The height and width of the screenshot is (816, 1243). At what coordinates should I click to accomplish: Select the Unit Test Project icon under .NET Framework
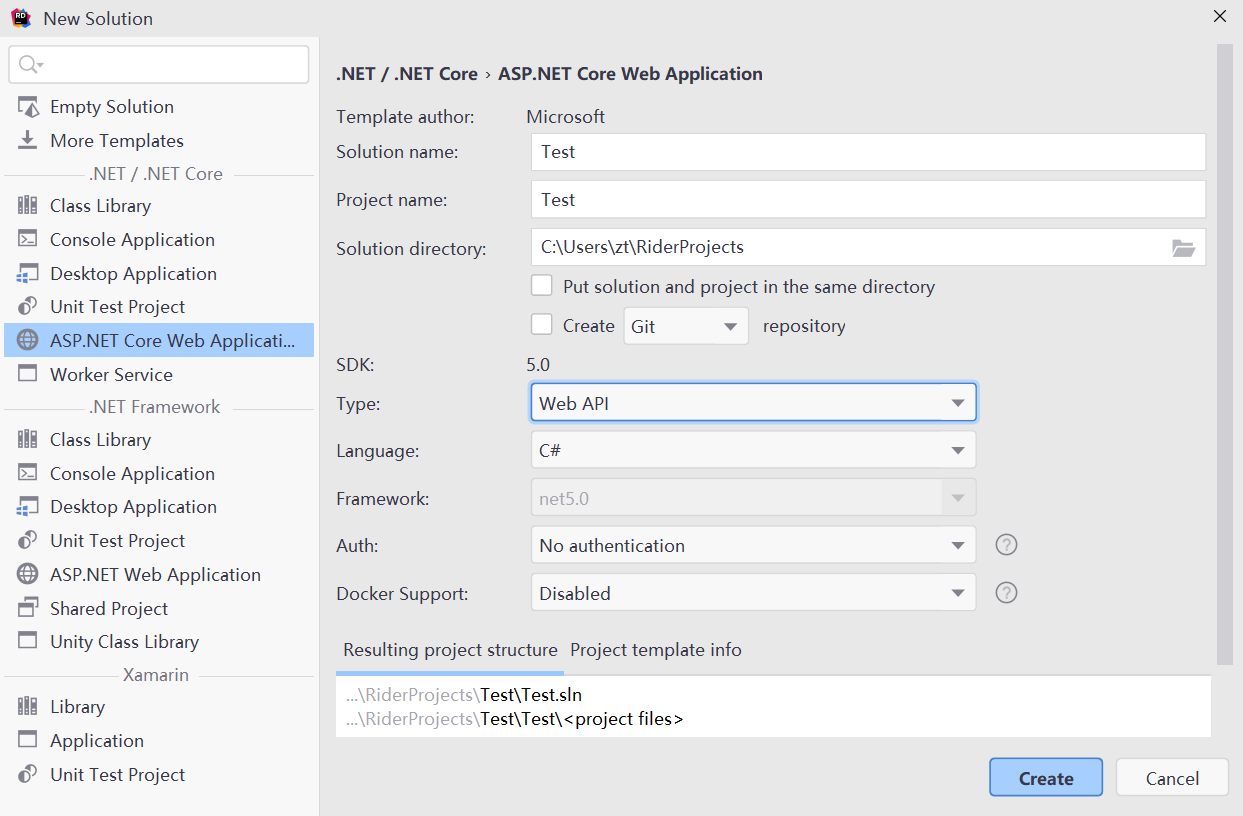click(x=28, y=541)
